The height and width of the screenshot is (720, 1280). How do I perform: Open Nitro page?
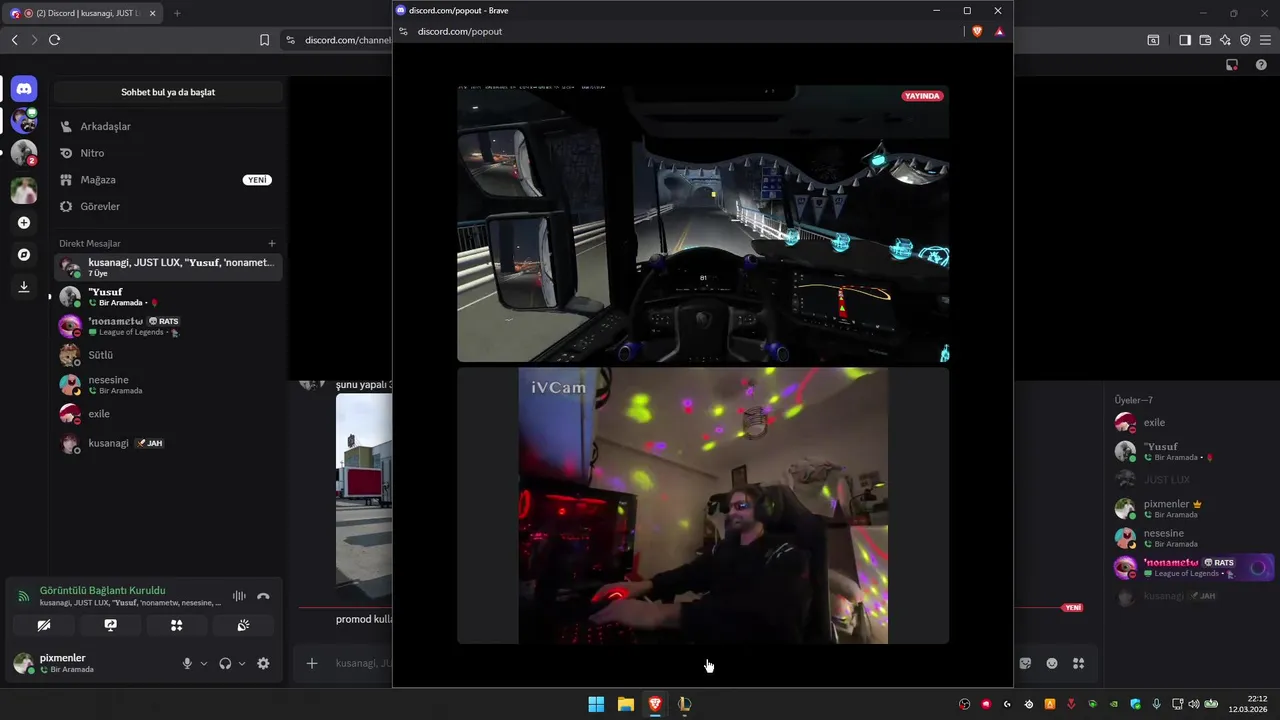[168, 153]
